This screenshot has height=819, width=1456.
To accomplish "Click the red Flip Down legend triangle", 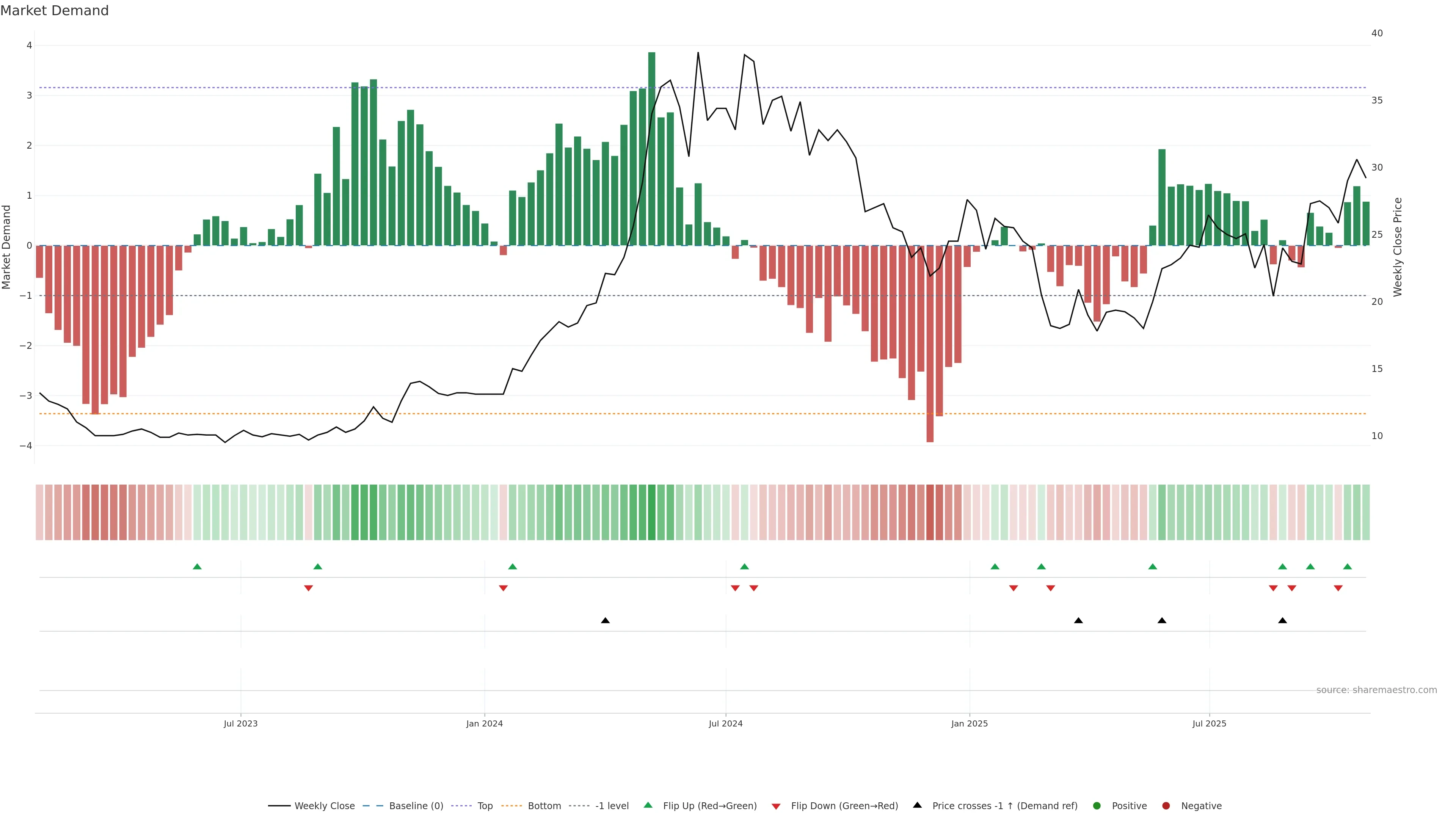I will click(776, 806).
